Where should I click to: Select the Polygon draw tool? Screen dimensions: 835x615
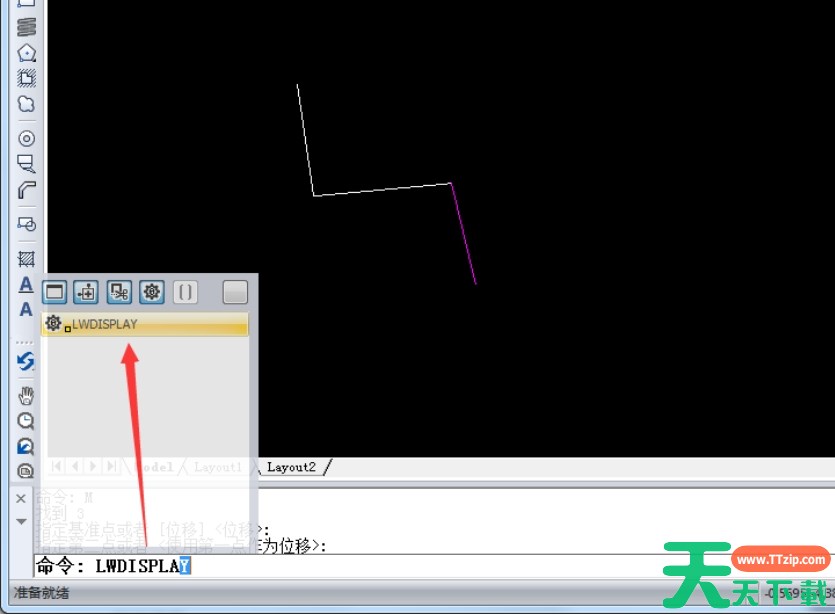[x=27, y=53]
